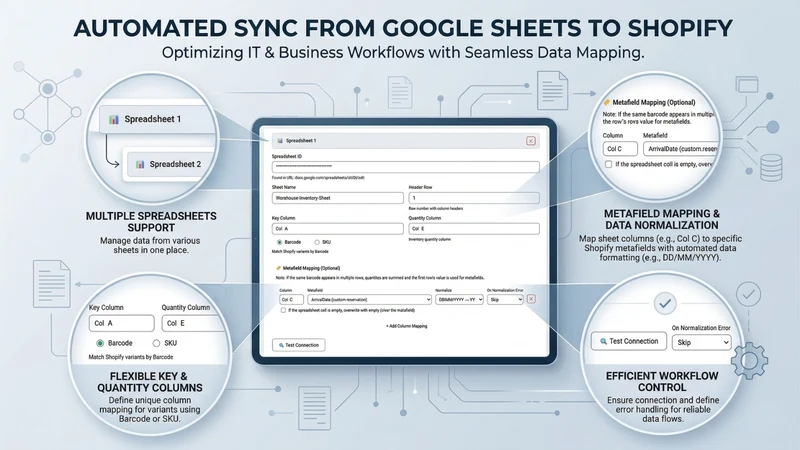Open ArrivalDate Metafield dropdown in center panel
The height and width of the screenshot is (450, 800).
point(369,299)
